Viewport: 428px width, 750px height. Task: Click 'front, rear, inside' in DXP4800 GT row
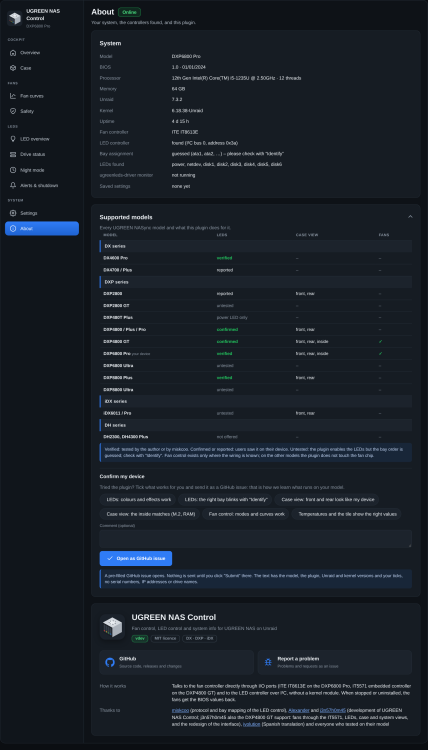(x=312, y=342)
